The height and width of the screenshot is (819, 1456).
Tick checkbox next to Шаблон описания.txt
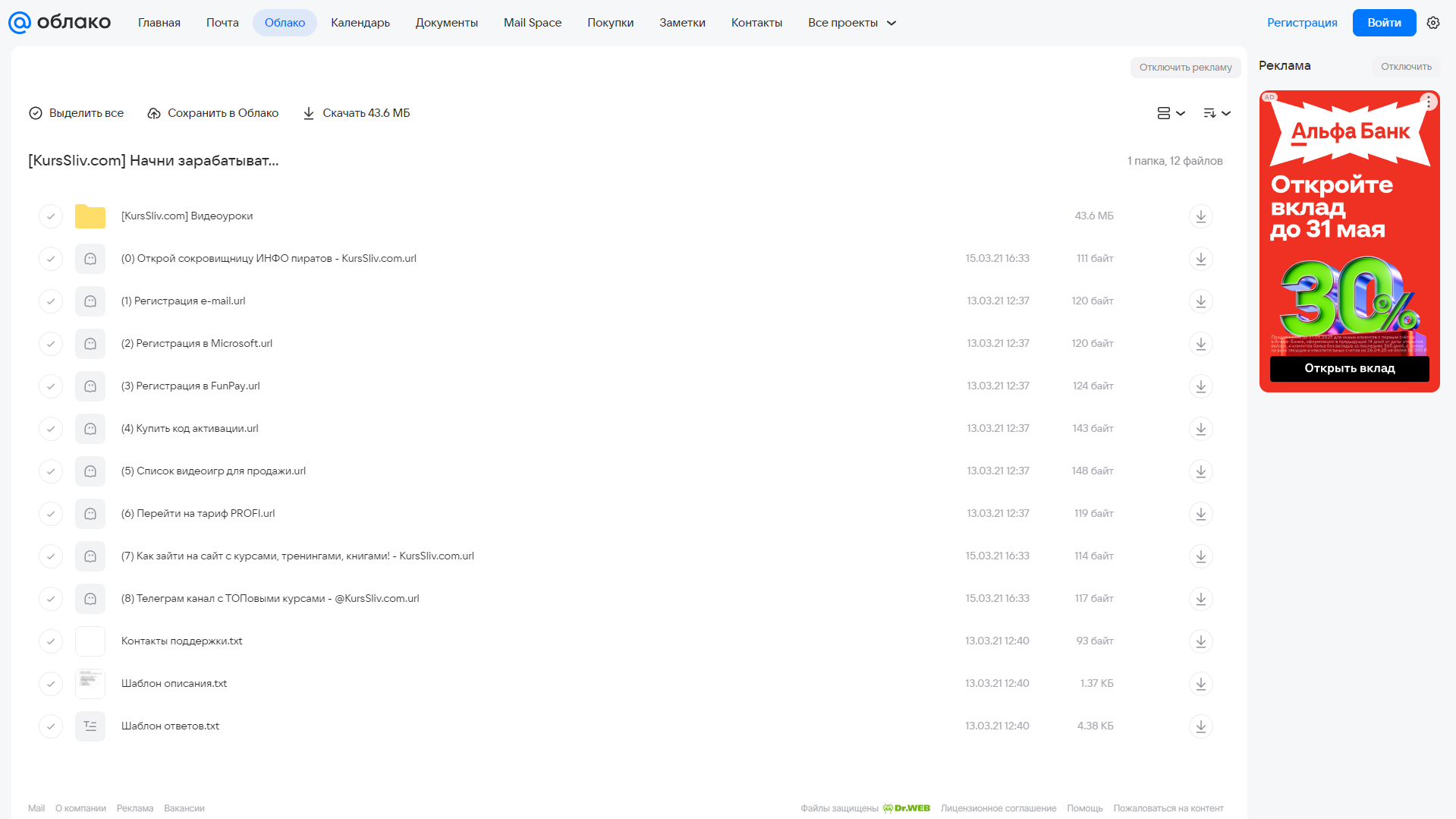click(x=51, y=684)
